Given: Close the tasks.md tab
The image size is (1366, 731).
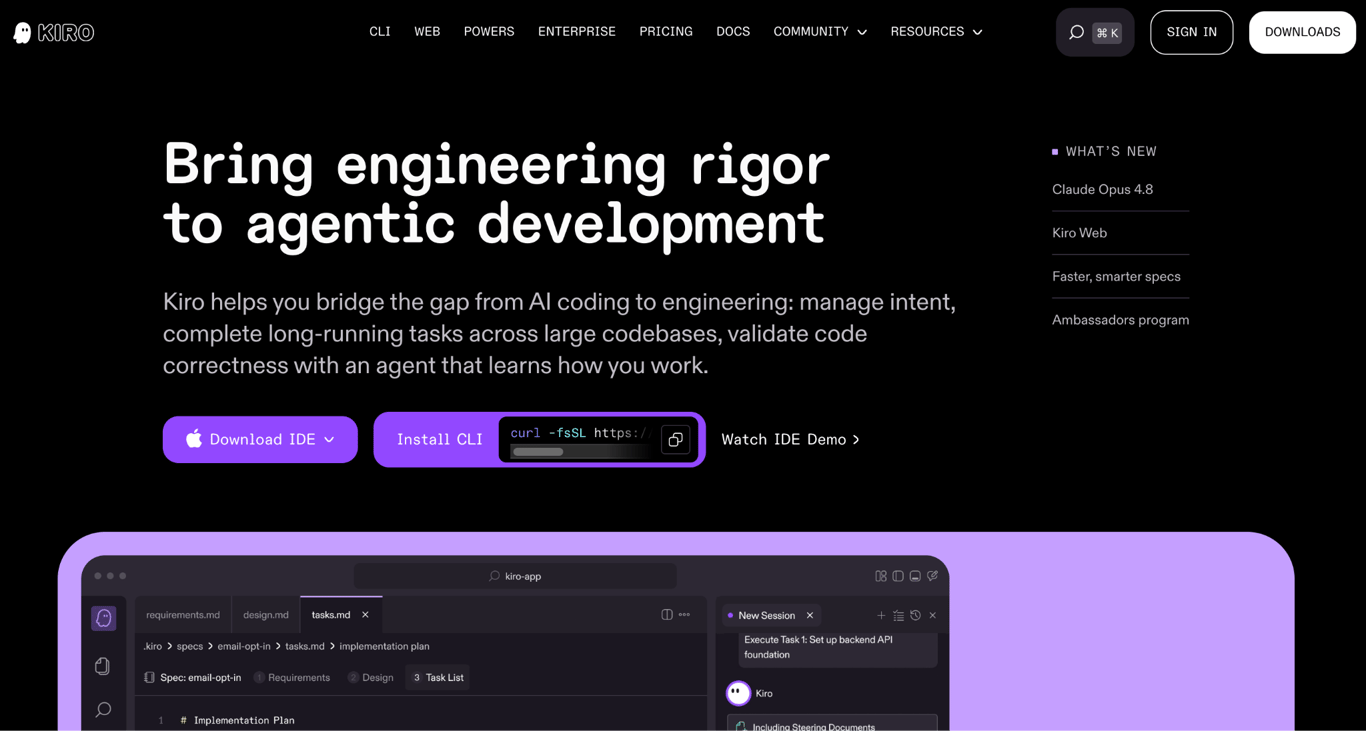Looking at the screenshot, I should point(365,615).
